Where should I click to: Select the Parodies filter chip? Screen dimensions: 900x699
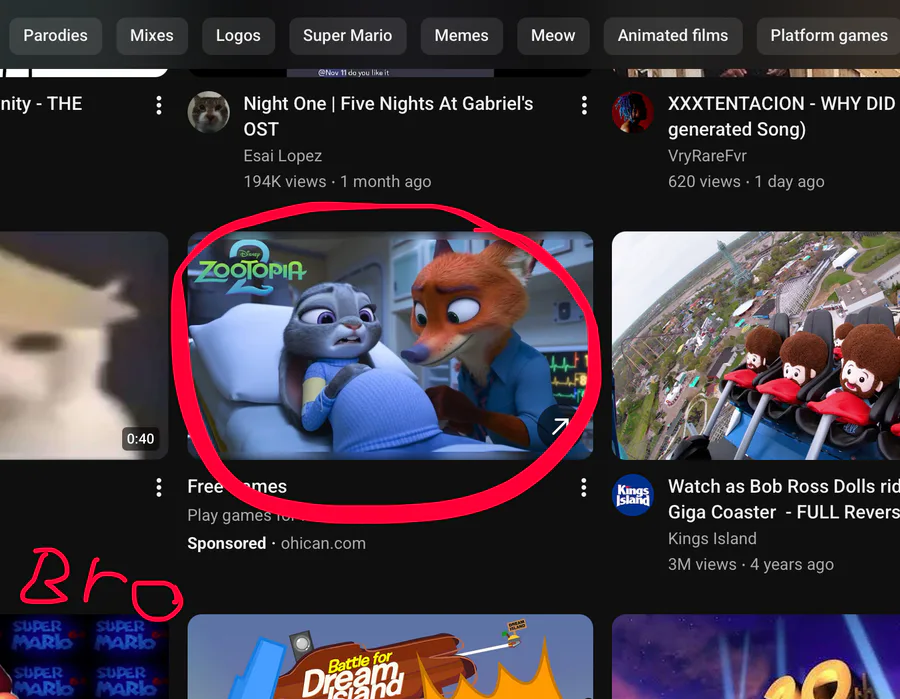pyautogui.click(x=55, y=36)
